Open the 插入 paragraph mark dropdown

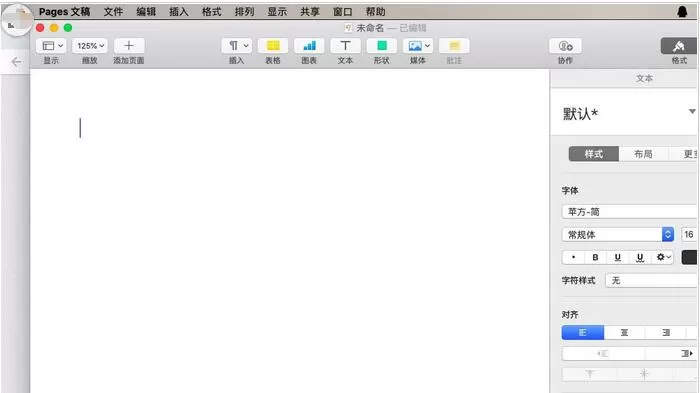coord(237,46)
